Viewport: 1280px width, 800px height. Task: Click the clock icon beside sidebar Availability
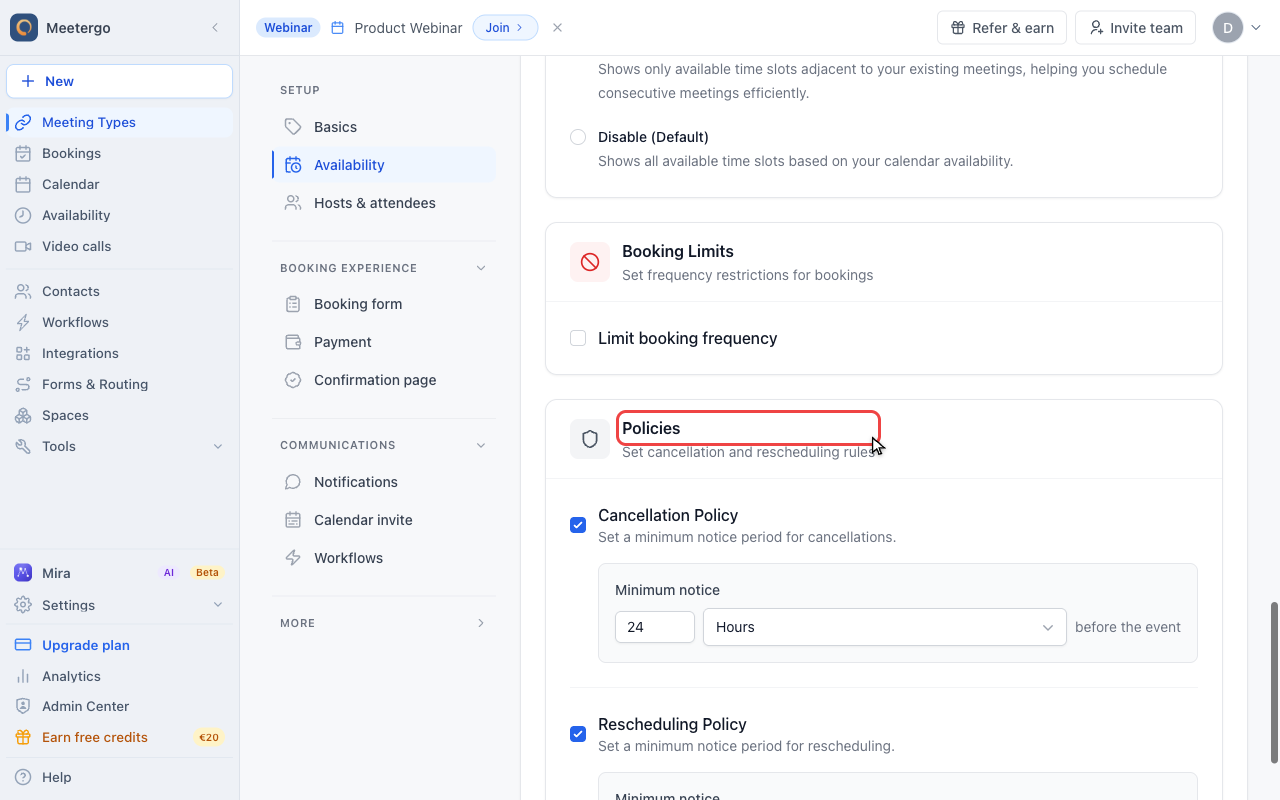coord(23,215)
